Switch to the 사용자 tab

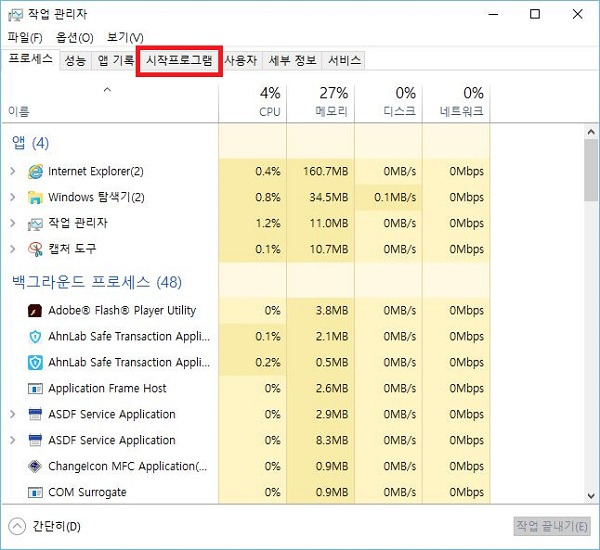click(x=240, y=60)
